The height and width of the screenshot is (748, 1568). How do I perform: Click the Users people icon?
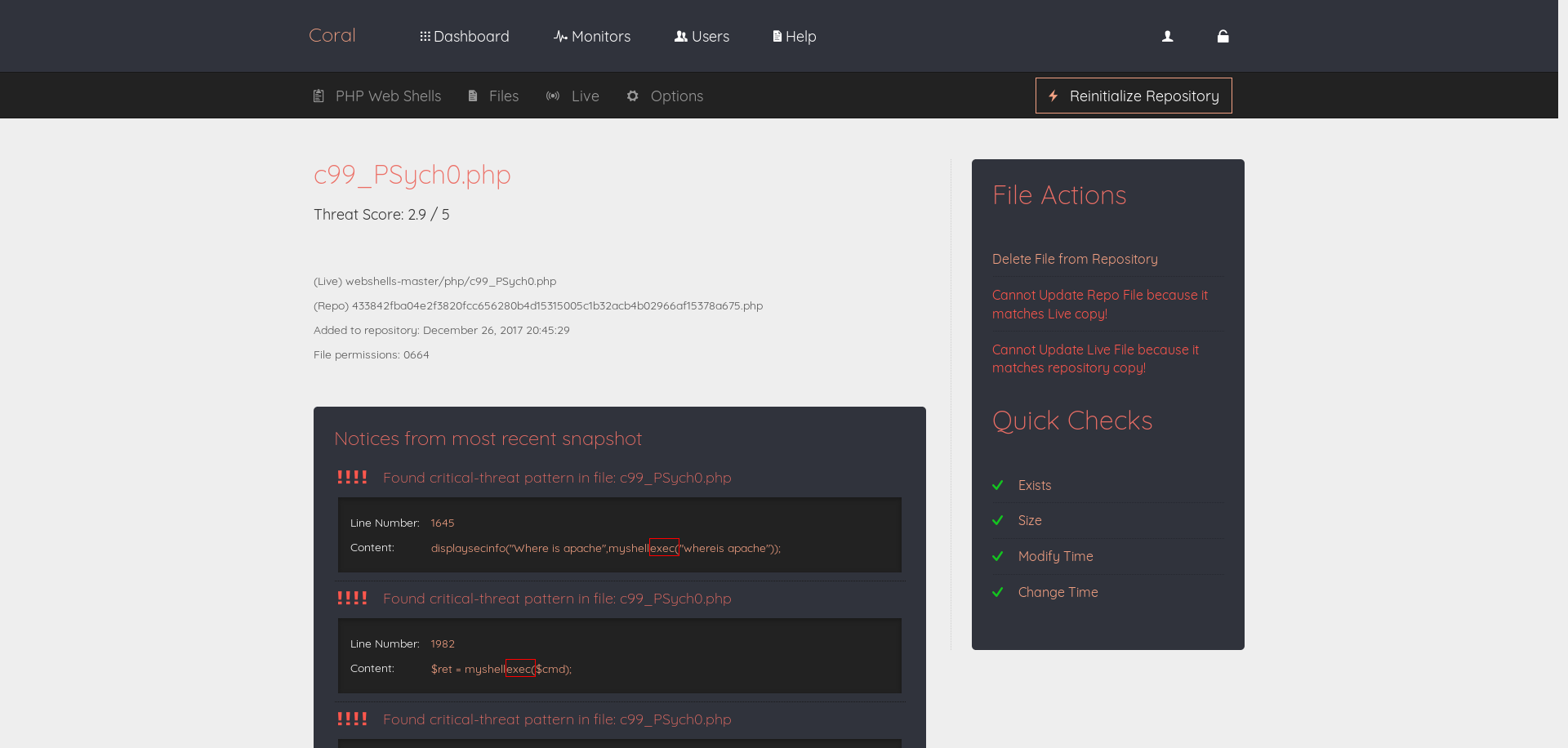click(x=680, y=37)
